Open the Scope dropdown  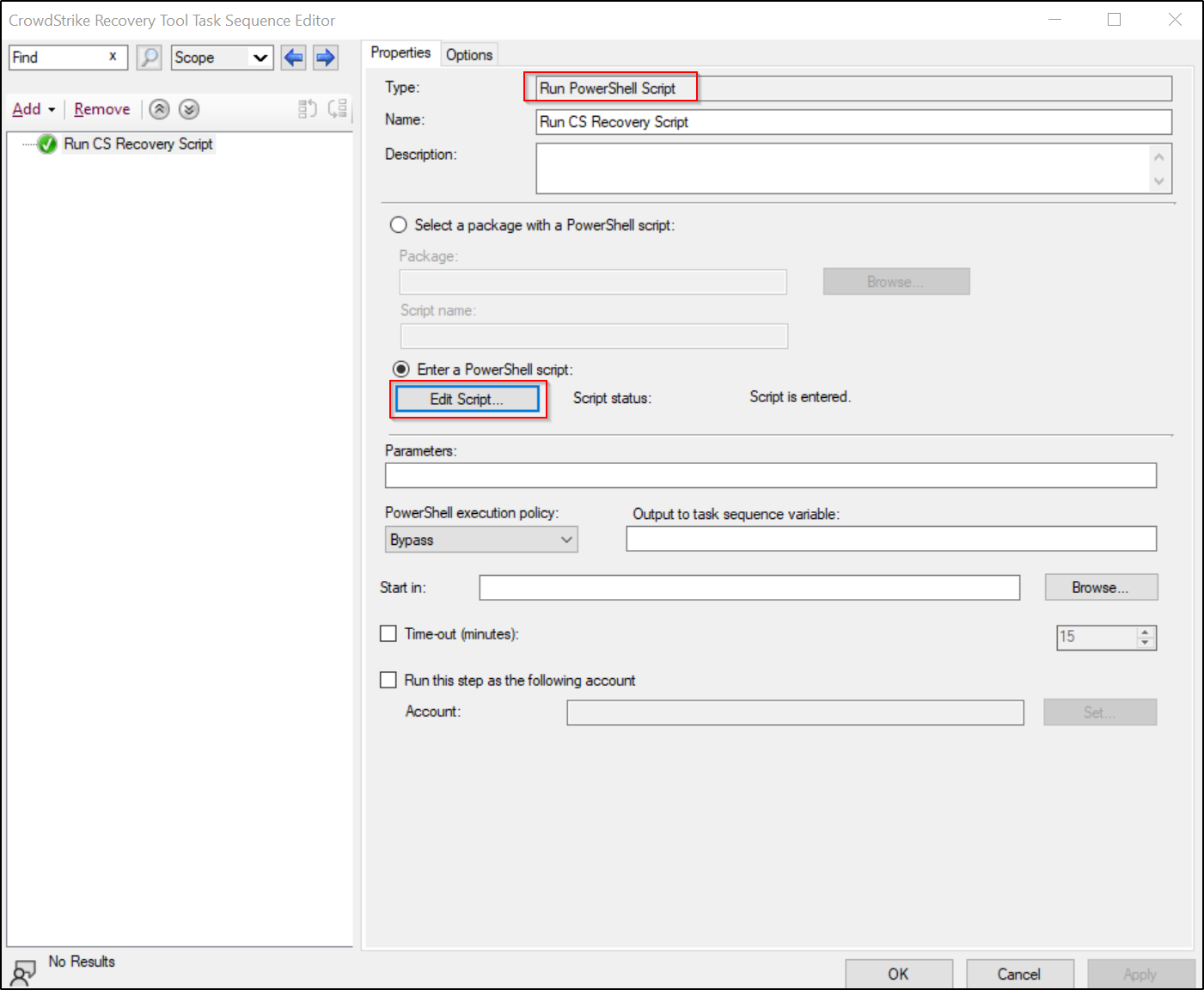(223, 58)
